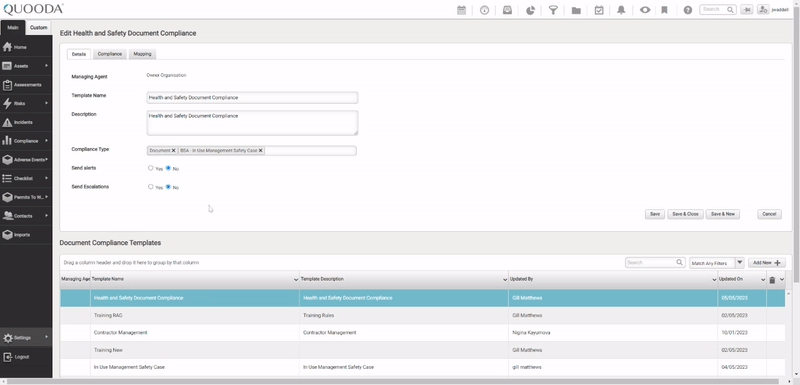
Task: Open the dashboard gauge icon
Action: click(x=484, y=10)
